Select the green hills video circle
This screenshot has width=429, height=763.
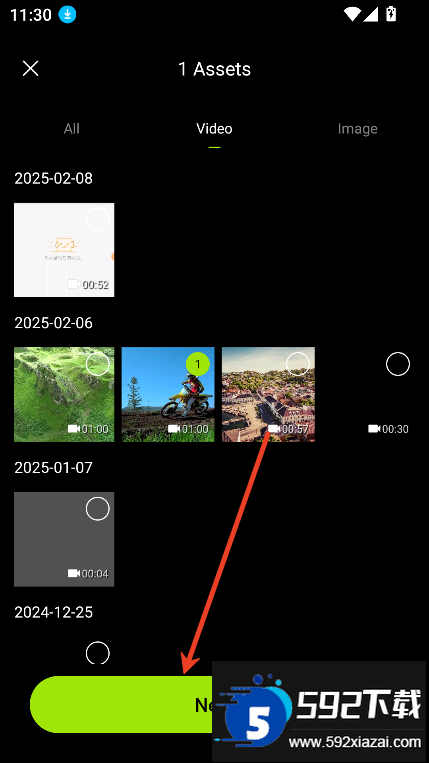tap(98, 364)
